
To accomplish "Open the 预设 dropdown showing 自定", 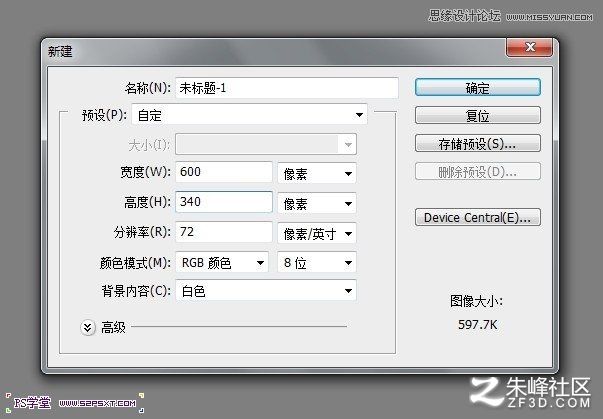I will coord(249,115).
